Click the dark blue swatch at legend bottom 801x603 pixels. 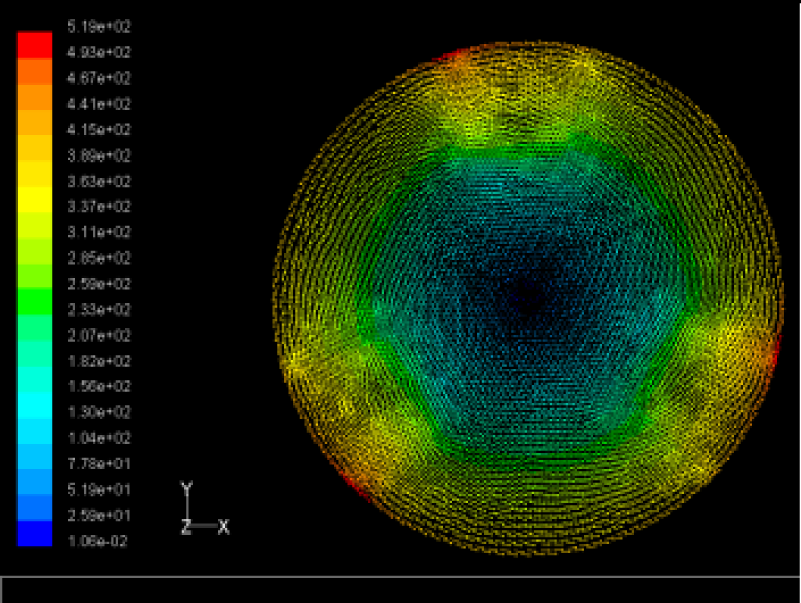pos(33,534)
